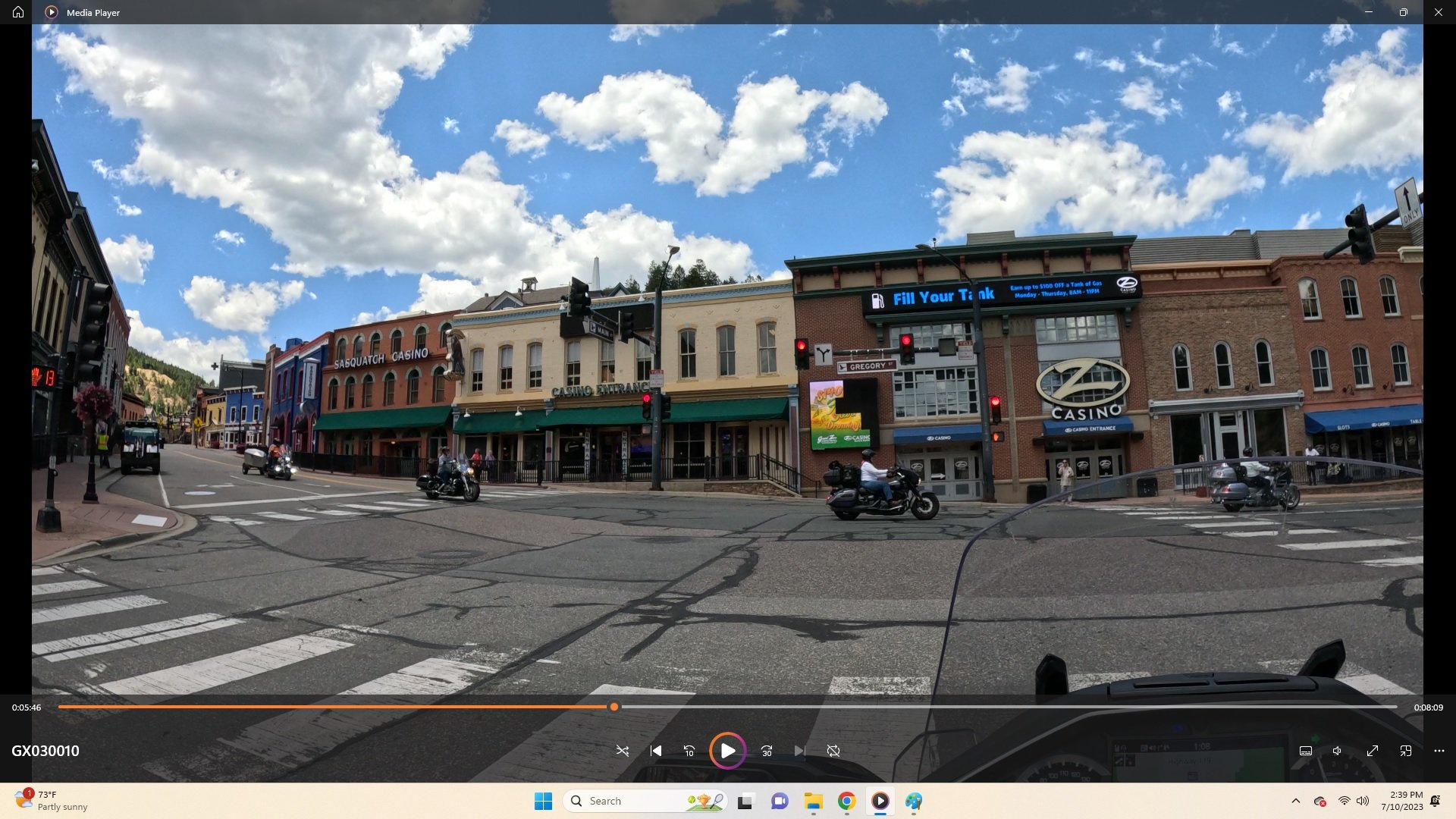Skip to the next track
Screen dimensions: 1456x819
click(799, 751)
